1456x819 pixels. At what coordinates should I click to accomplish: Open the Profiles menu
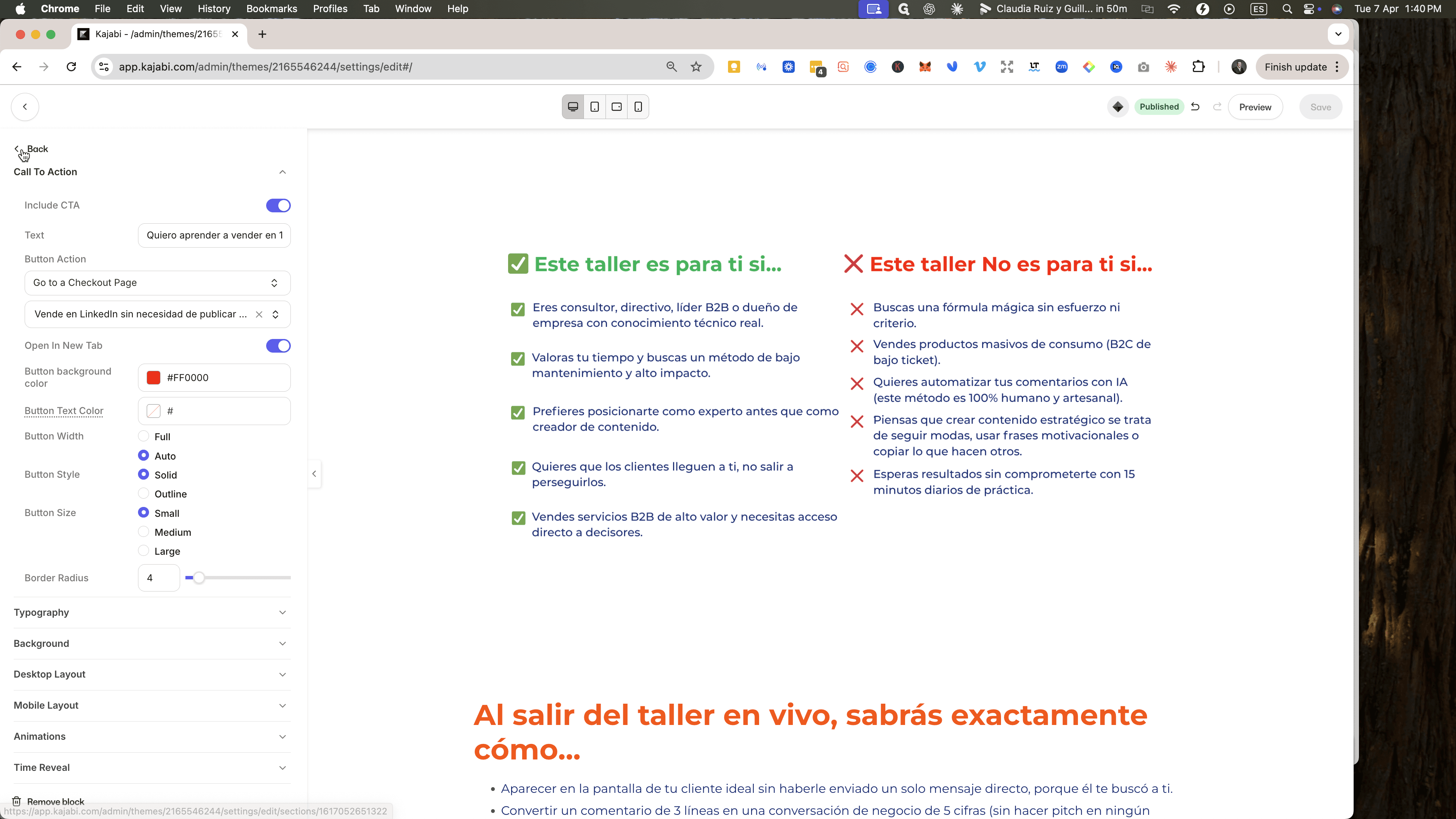coord(330,8)
